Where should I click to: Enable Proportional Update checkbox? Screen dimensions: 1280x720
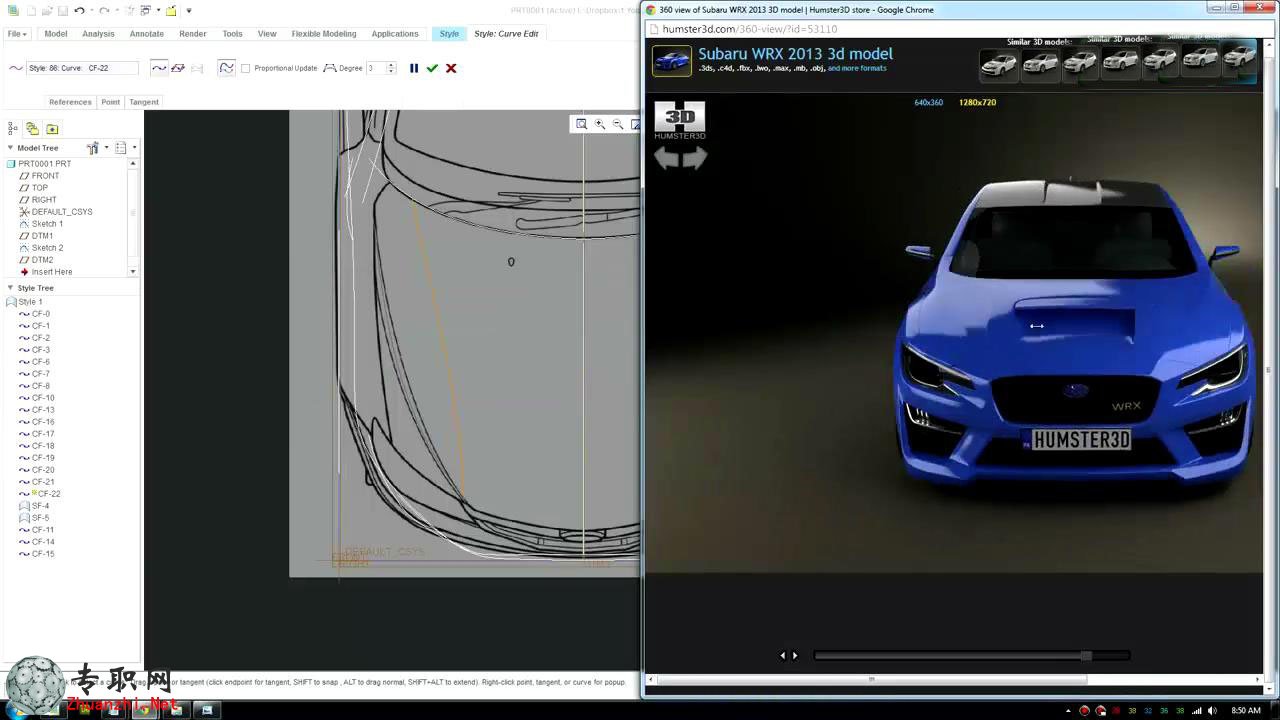tap(246, 68)
